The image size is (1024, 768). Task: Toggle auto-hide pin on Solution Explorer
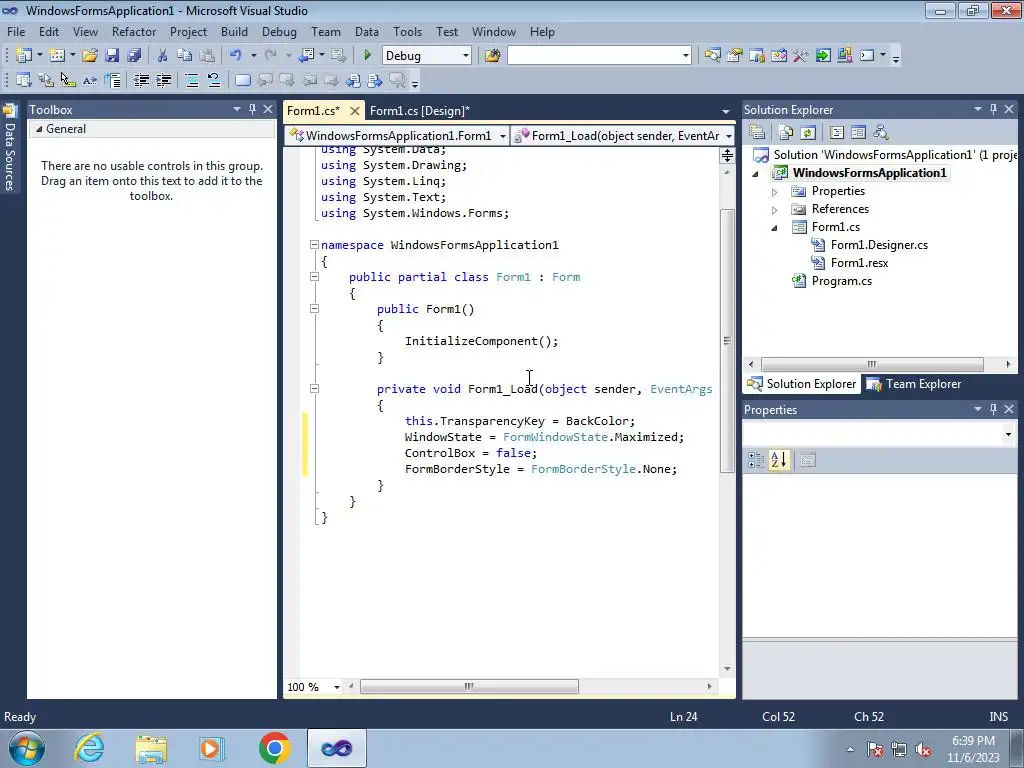(x=993, y=109)
